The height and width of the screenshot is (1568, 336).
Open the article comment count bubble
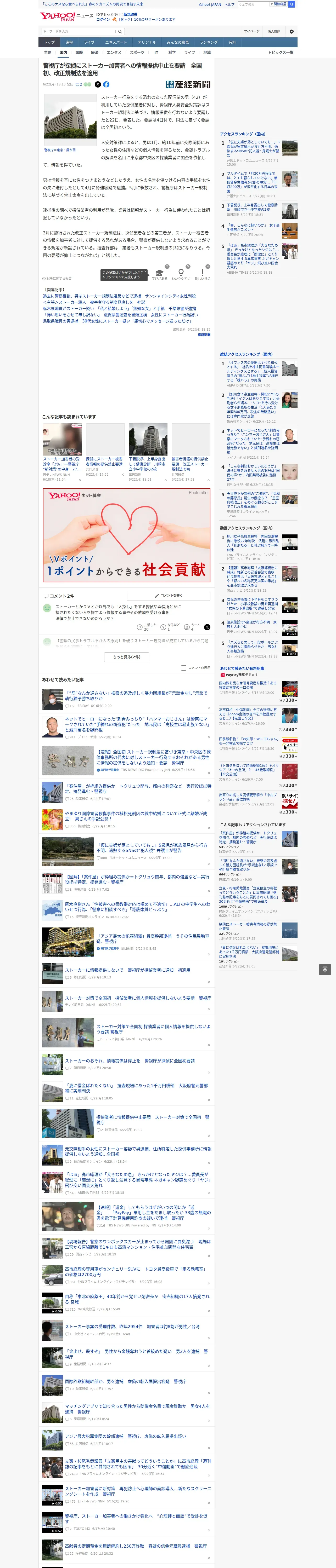click(x=79, y=85)
